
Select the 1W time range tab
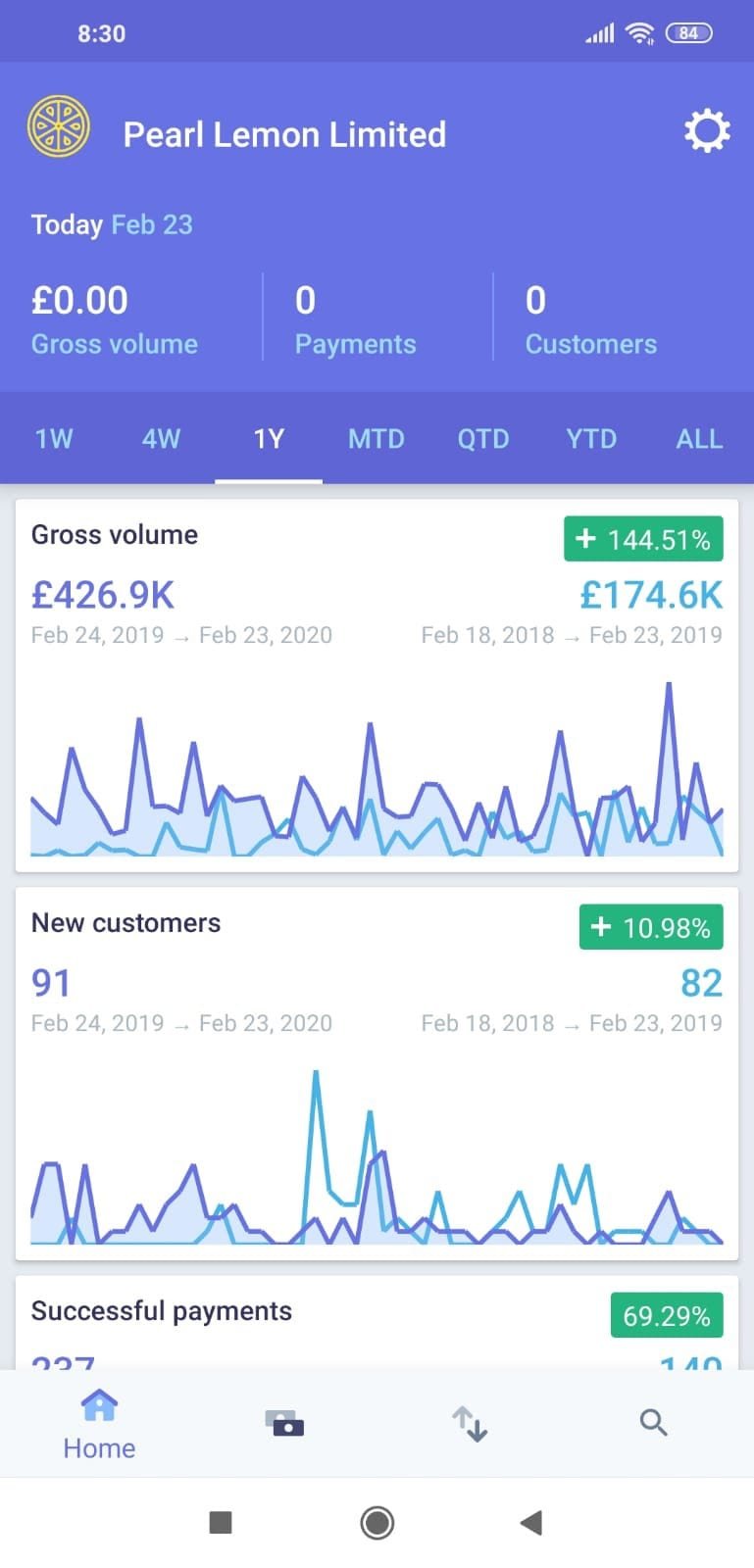pyautogui.click(x=54, y=438)
